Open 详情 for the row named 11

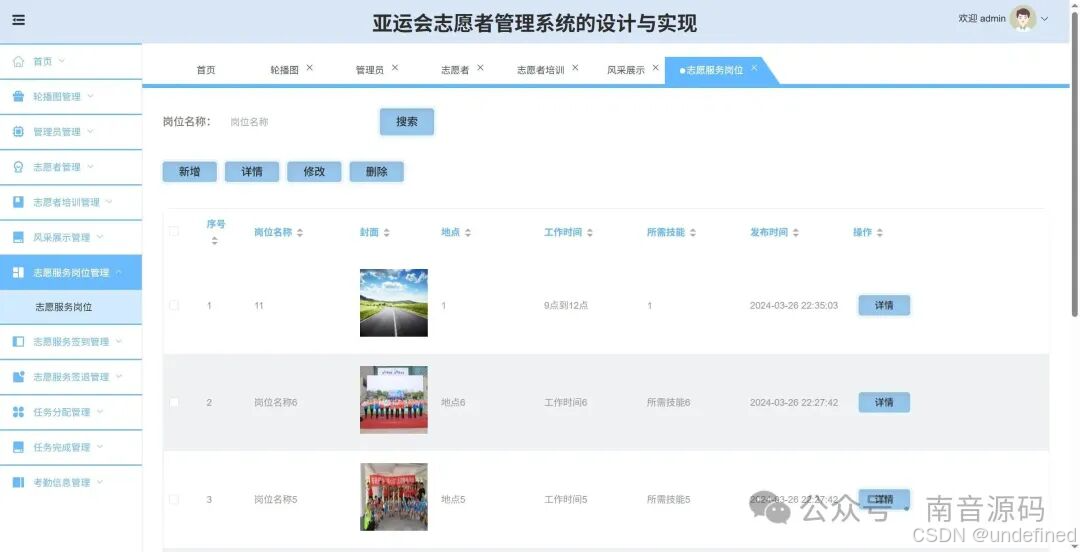tap(884, 305)
